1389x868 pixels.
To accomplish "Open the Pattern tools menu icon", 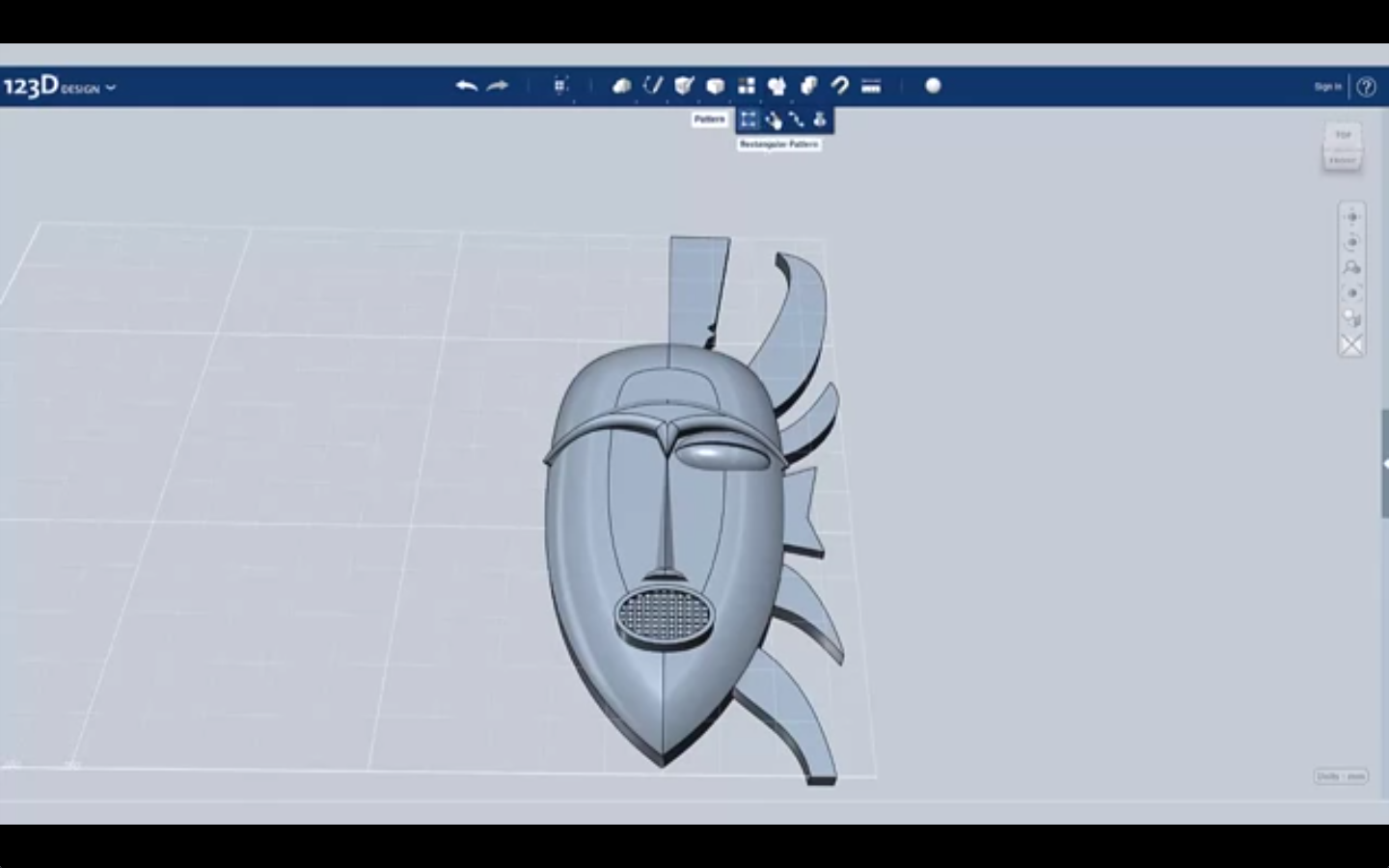I will [747, 86].
